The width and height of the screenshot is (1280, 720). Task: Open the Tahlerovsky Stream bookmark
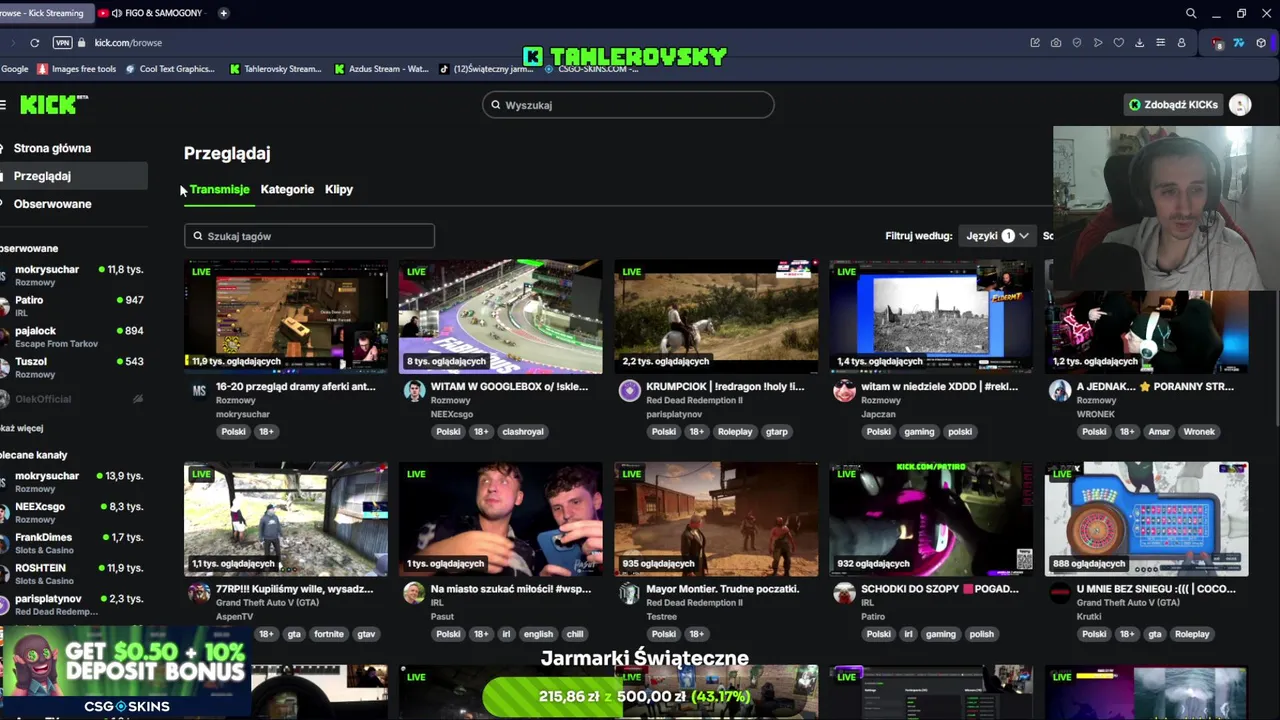pyautogui.click(x=276, y=69)
